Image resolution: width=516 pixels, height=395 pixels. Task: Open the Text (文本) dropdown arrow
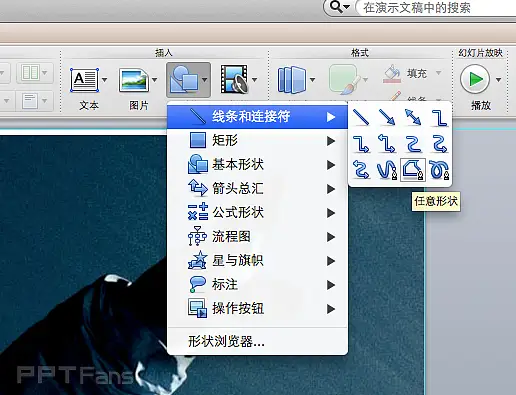(104, 80)
